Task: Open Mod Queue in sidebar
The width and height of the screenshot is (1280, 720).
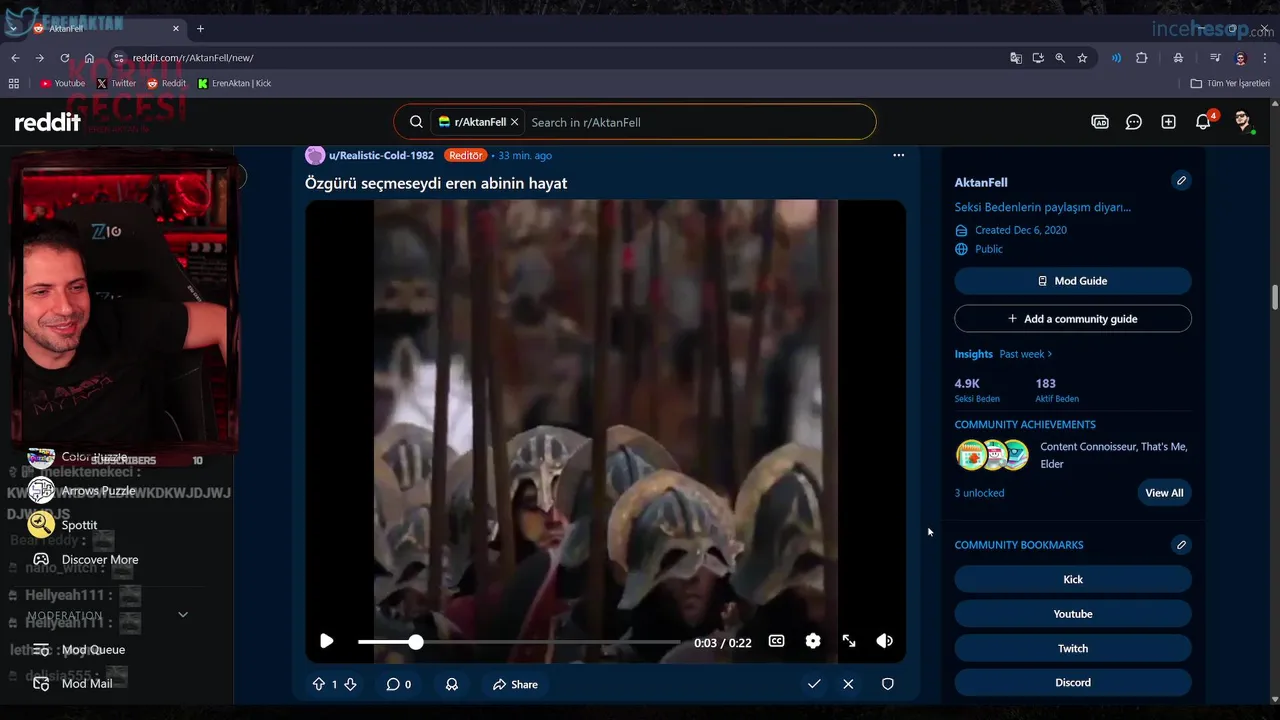Action: pyautogui.click(x=93, y=650)
